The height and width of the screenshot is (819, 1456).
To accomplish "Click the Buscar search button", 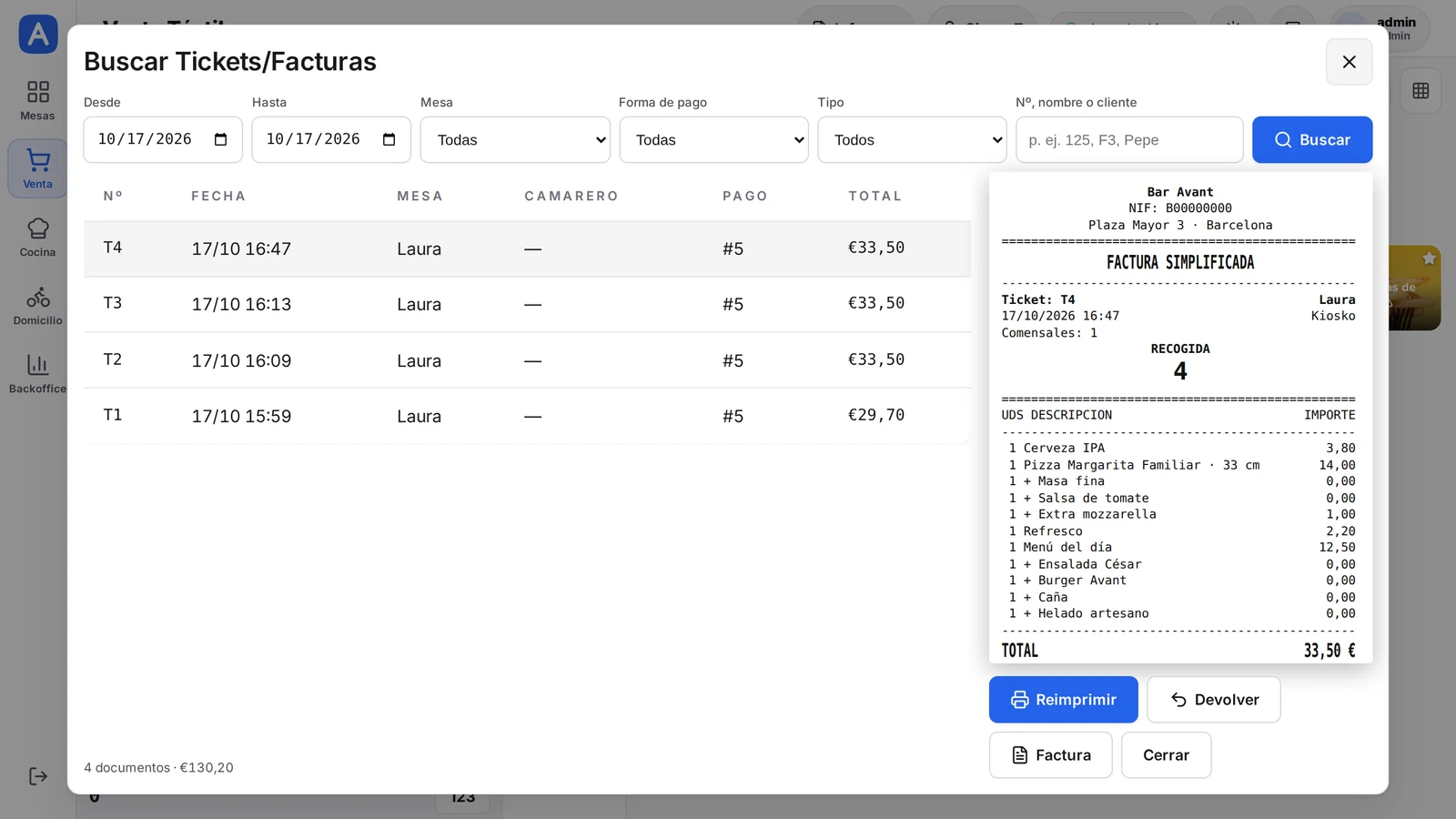I will pos(1312,140).
